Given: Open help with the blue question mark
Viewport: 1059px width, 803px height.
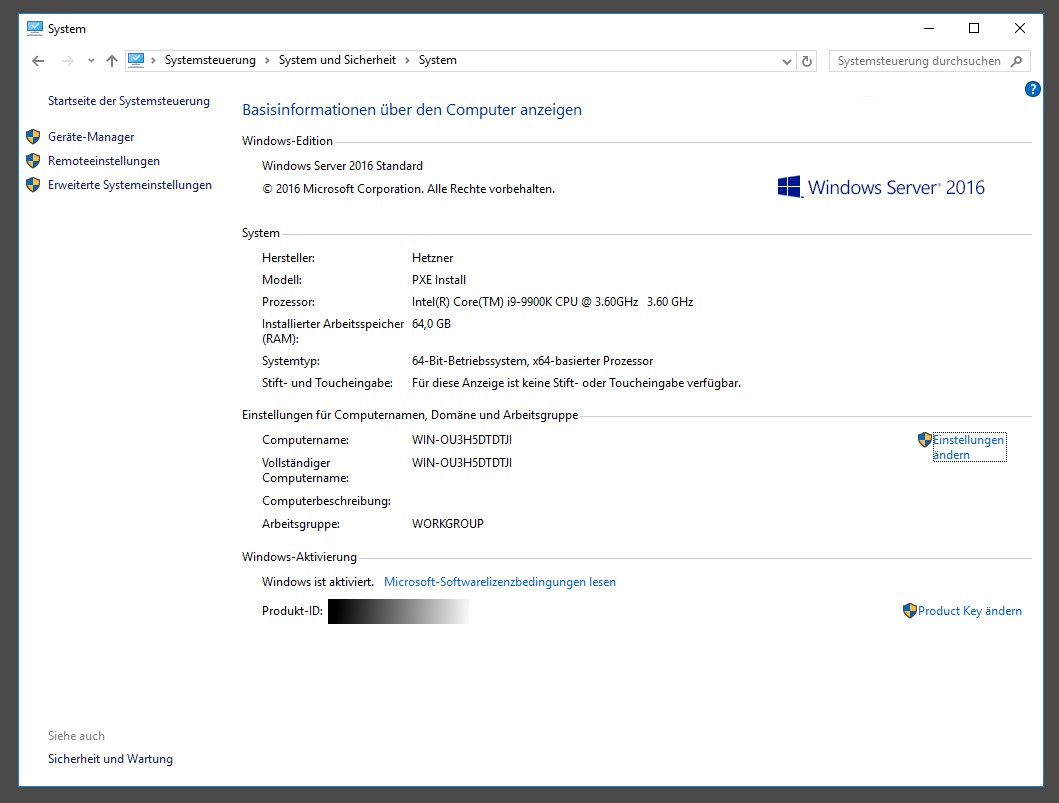Looking at the screenshot, I should [1033, 88].
